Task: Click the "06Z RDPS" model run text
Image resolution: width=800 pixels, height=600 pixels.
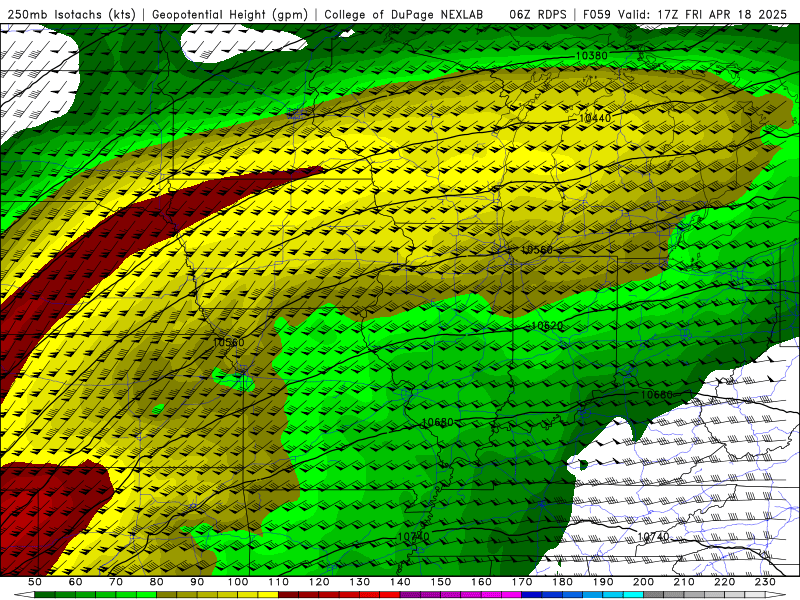Action: [538, 14]
